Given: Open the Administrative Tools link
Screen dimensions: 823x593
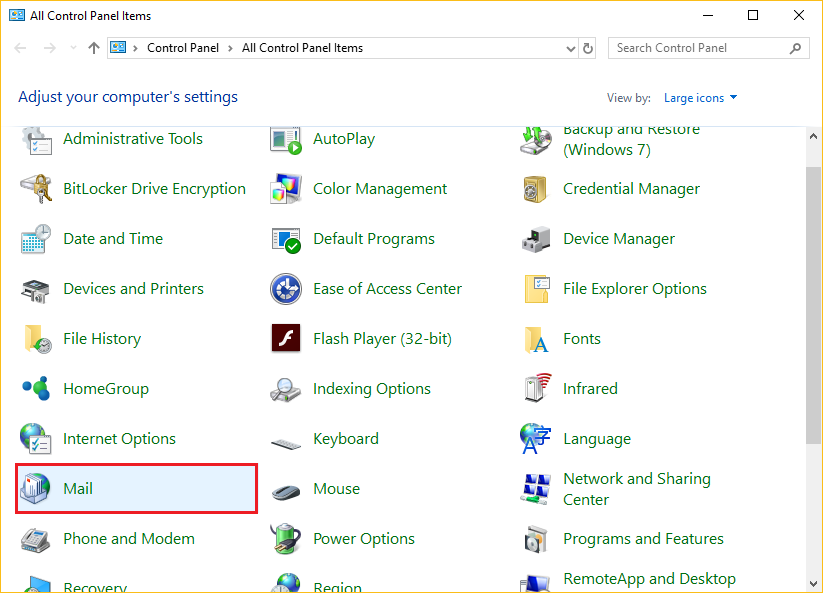Looking at the screenshot, I should pyautogui.click(x=133, y=139).
